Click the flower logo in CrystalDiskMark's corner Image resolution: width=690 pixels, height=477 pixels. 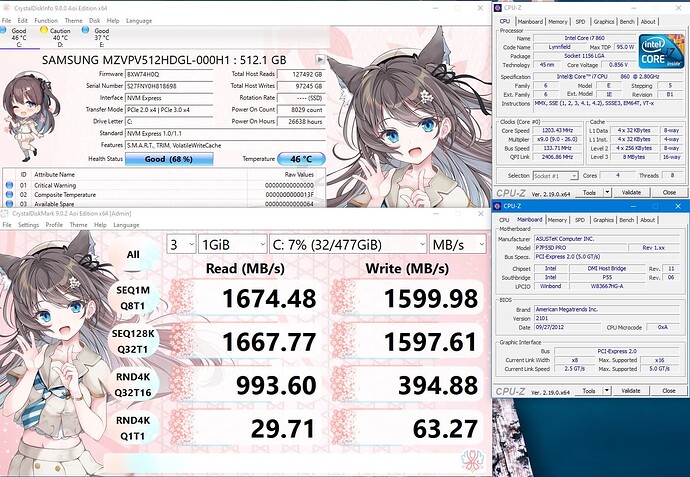472,460
